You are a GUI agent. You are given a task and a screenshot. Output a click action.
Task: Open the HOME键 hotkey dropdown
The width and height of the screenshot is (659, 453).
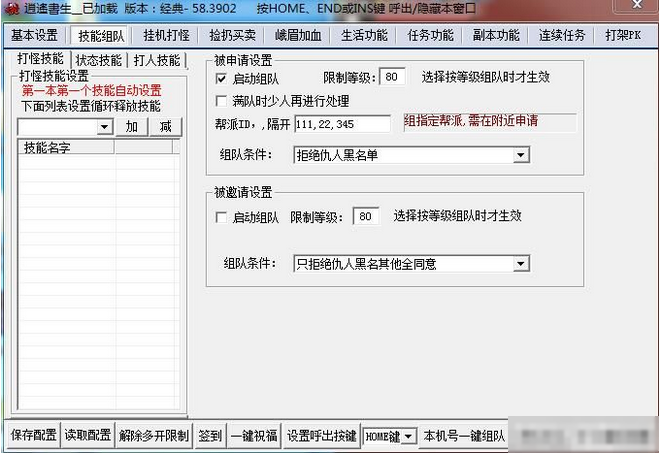pyautogui.click(x=408, y=437)
